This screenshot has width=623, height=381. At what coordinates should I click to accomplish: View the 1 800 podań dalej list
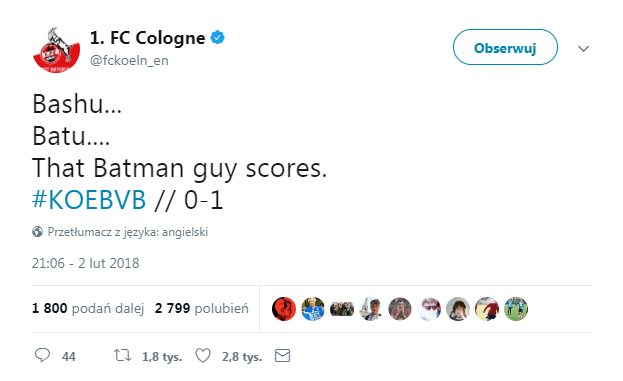point(88,308)
